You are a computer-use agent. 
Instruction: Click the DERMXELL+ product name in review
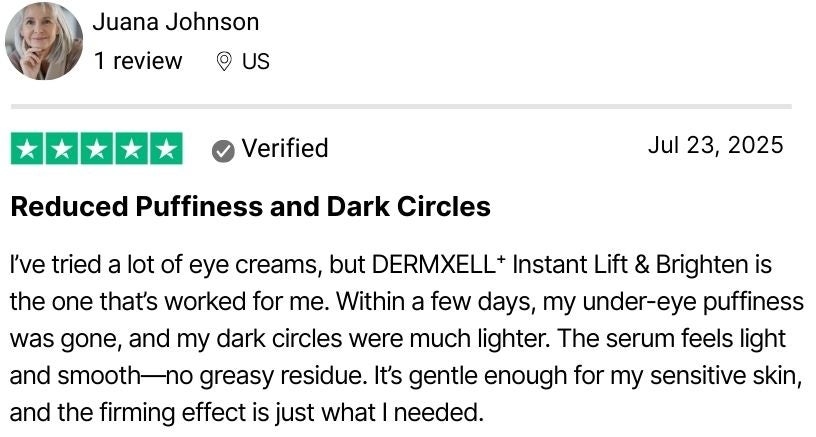[x=433, y=266]
